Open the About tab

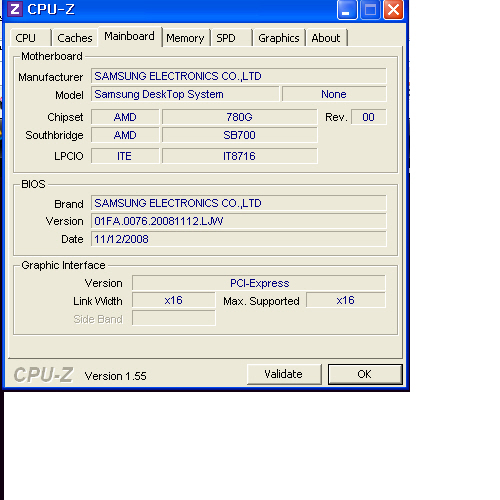pos(327,38)
